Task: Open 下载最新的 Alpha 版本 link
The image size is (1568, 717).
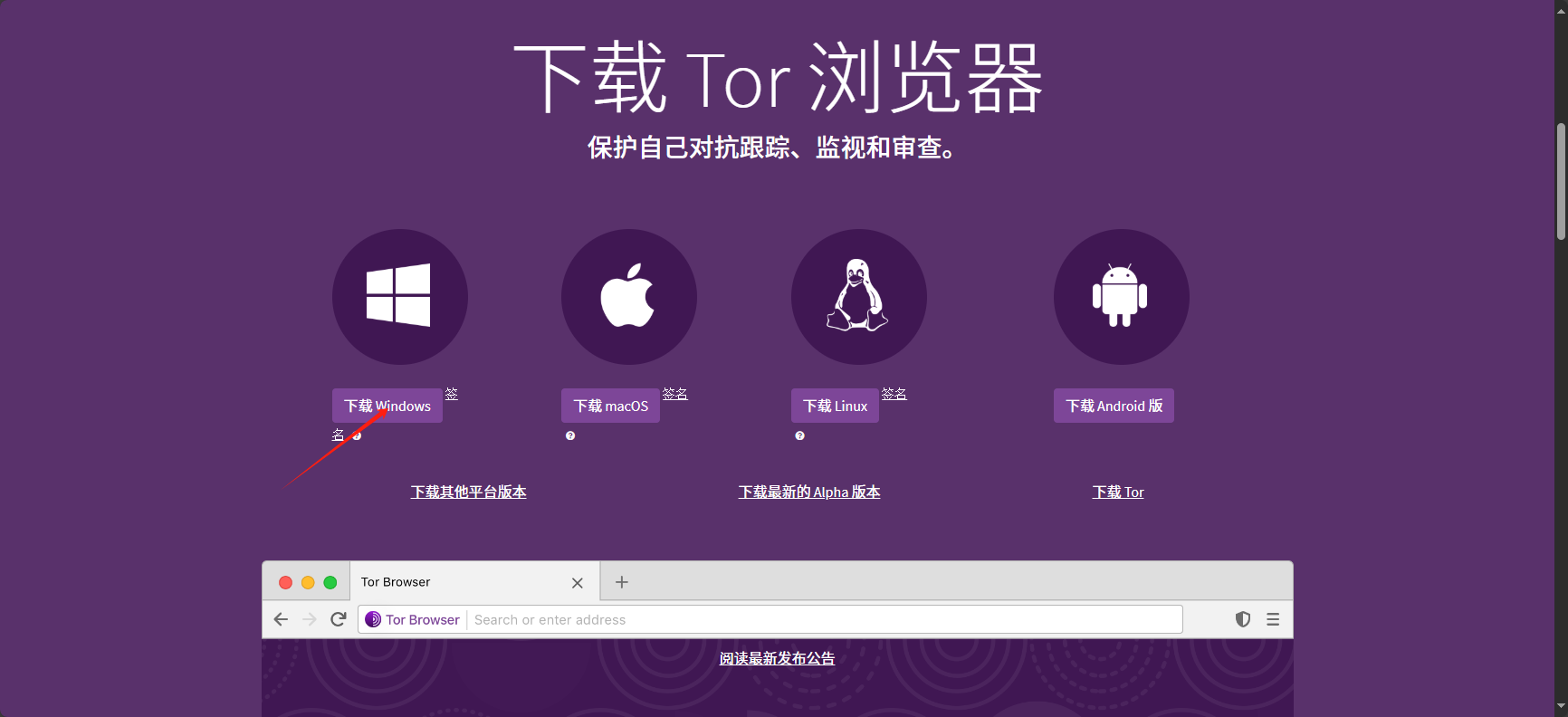Action: pos(809,492)
